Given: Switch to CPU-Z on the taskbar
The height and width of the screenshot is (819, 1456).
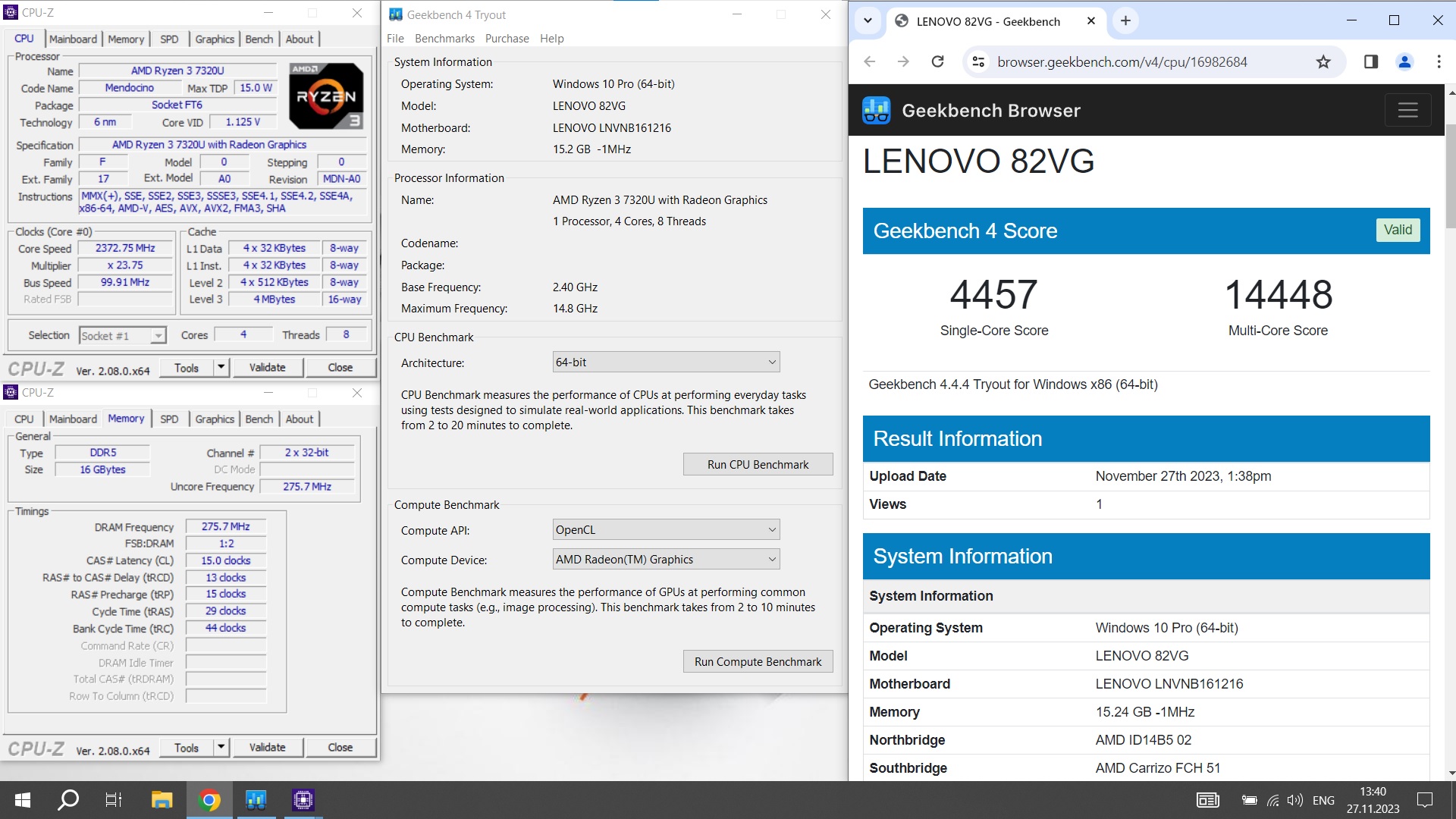Looking at the screenshot, I should pos(303,800).
